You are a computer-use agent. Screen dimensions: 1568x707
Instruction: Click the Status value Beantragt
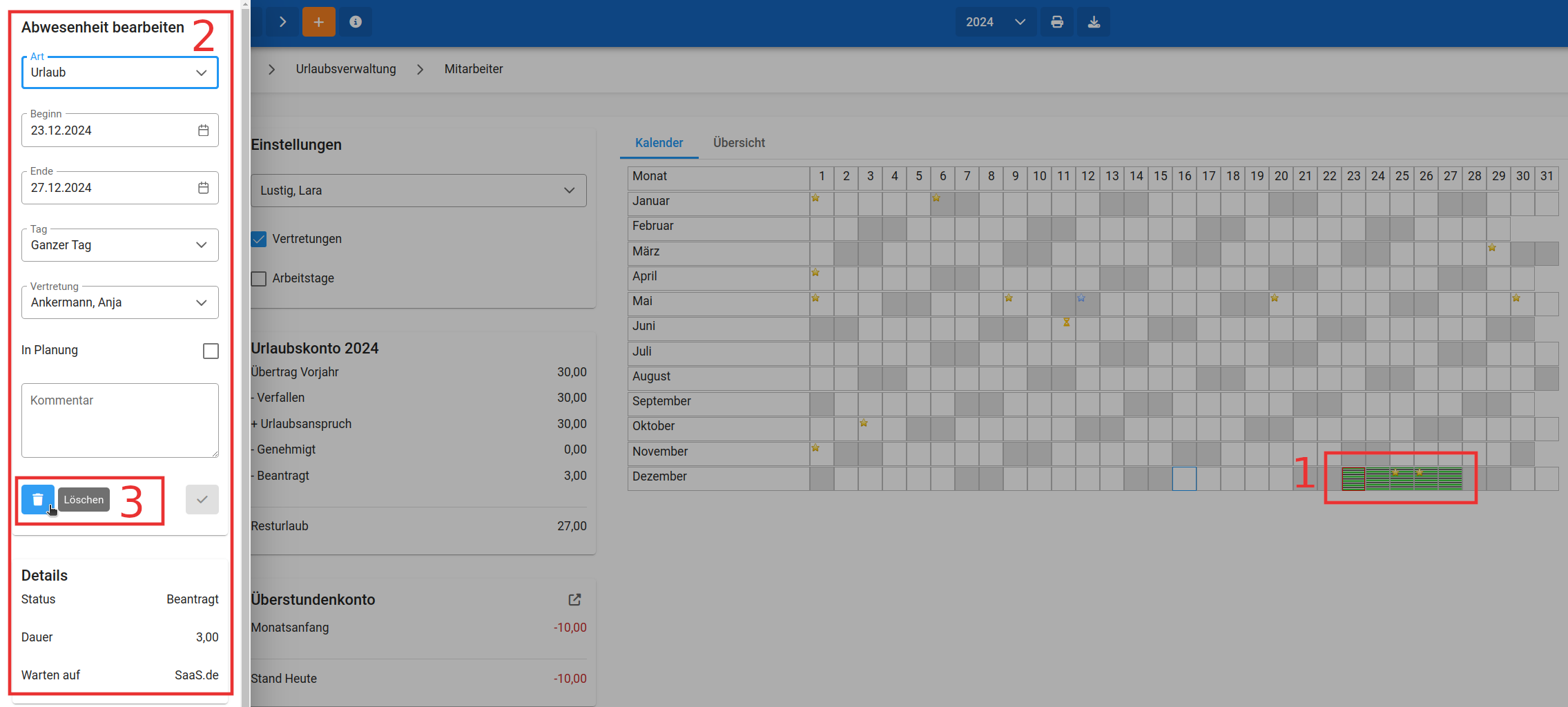coord(193,599)
